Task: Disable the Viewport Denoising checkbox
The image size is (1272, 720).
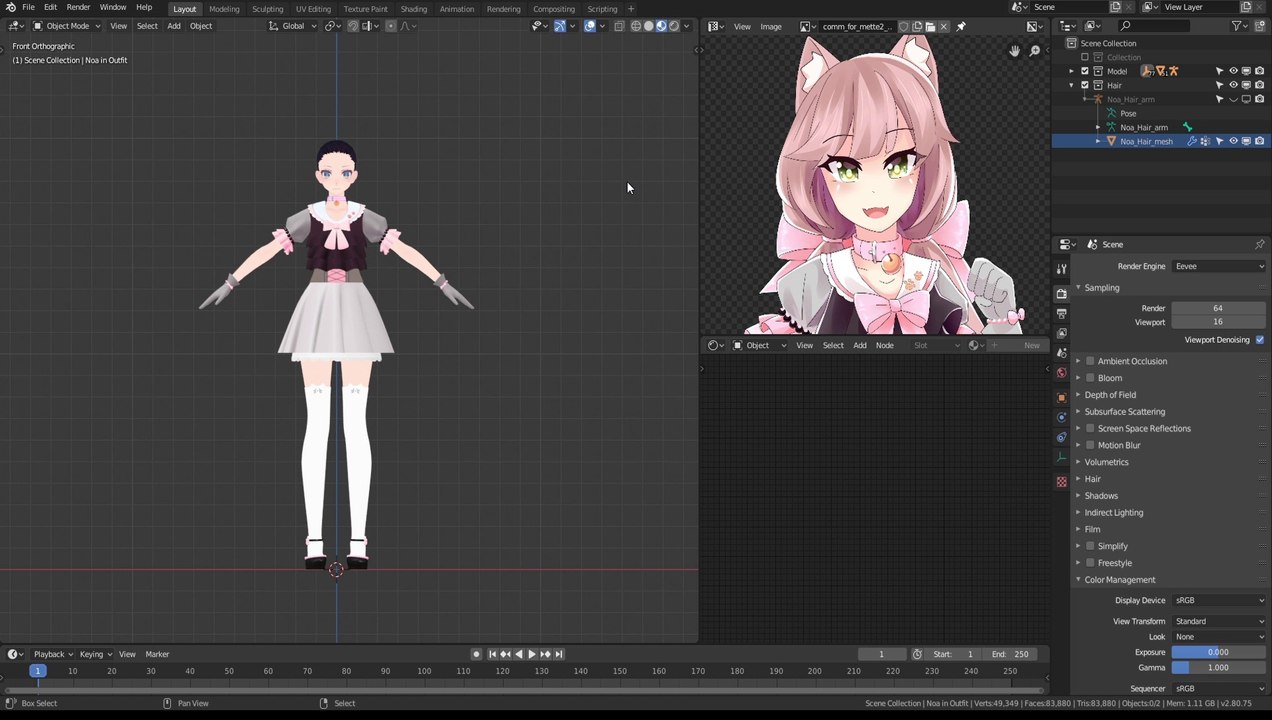Action: 1259,340
